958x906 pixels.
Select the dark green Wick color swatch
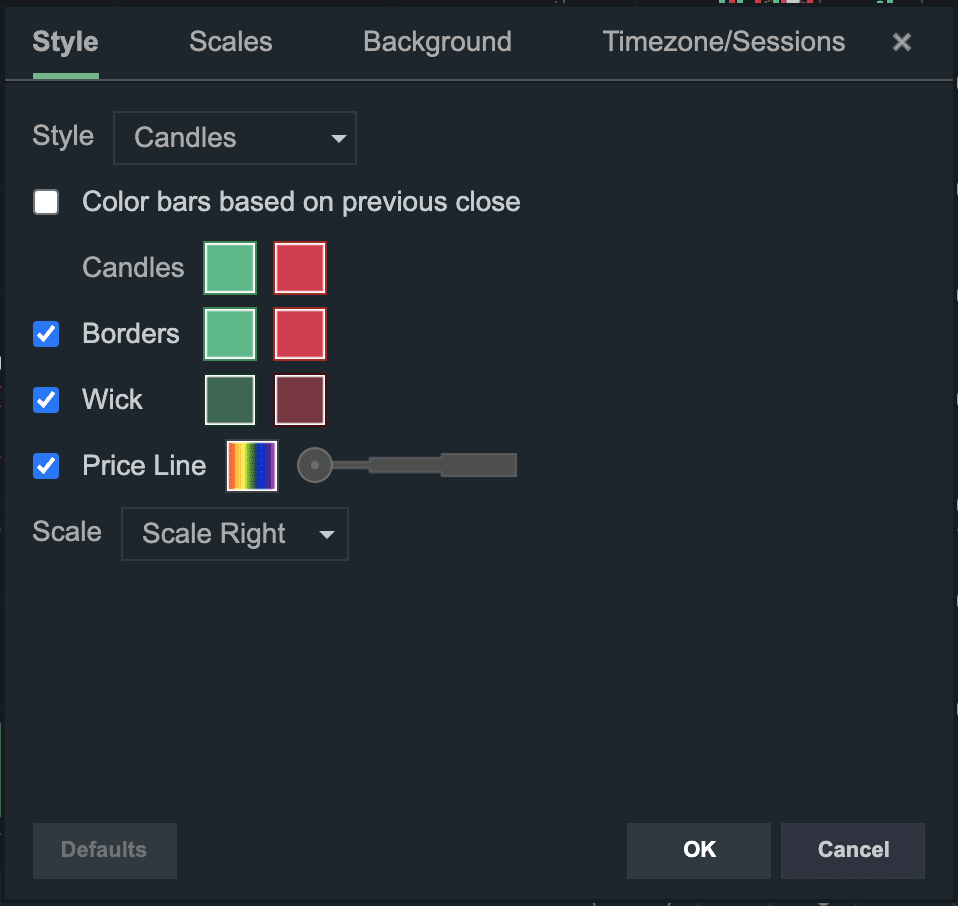pyautogui.click(x=230, y=400)
